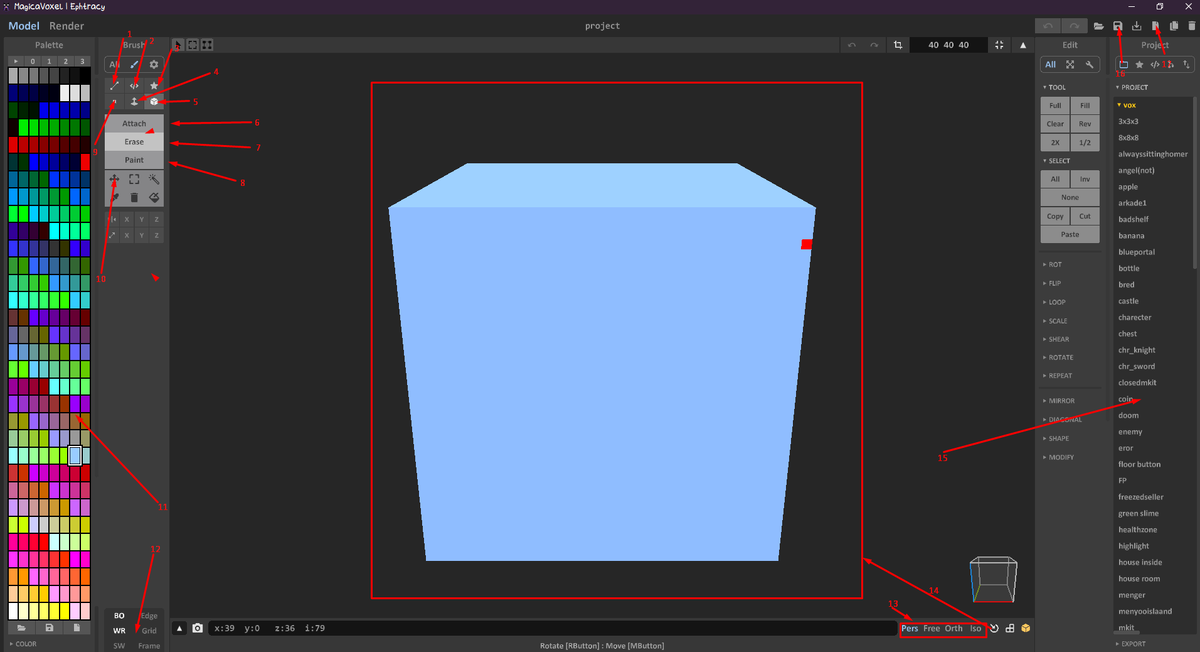Select All tab in Edit panel
The height and width of the screenshot is (652, 1200).
click(x=1050, y=65)
